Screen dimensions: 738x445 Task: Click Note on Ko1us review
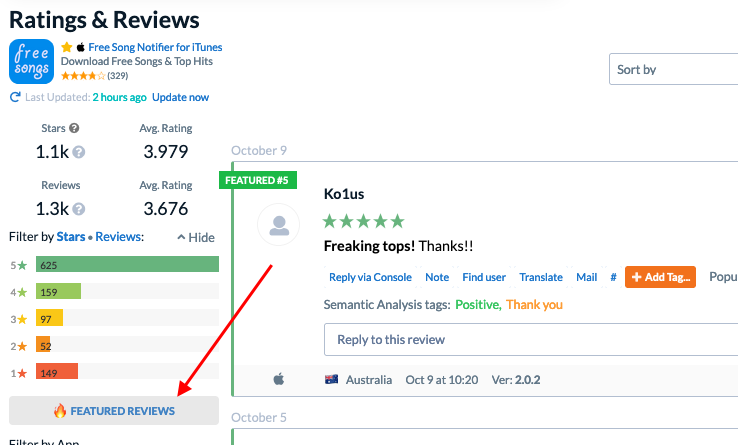(x=437, y=277)
